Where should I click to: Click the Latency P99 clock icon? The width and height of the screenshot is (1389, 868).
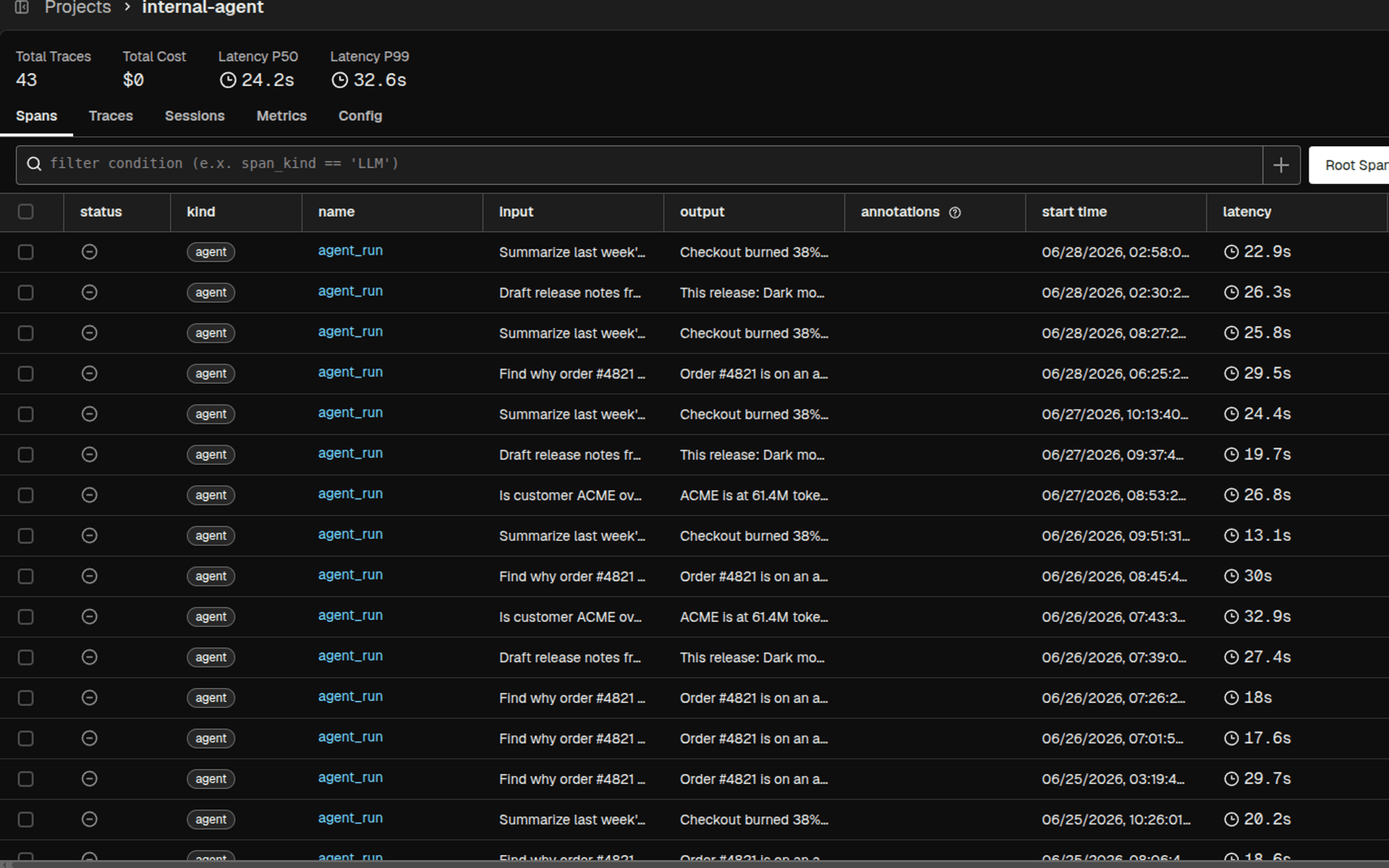339,80
